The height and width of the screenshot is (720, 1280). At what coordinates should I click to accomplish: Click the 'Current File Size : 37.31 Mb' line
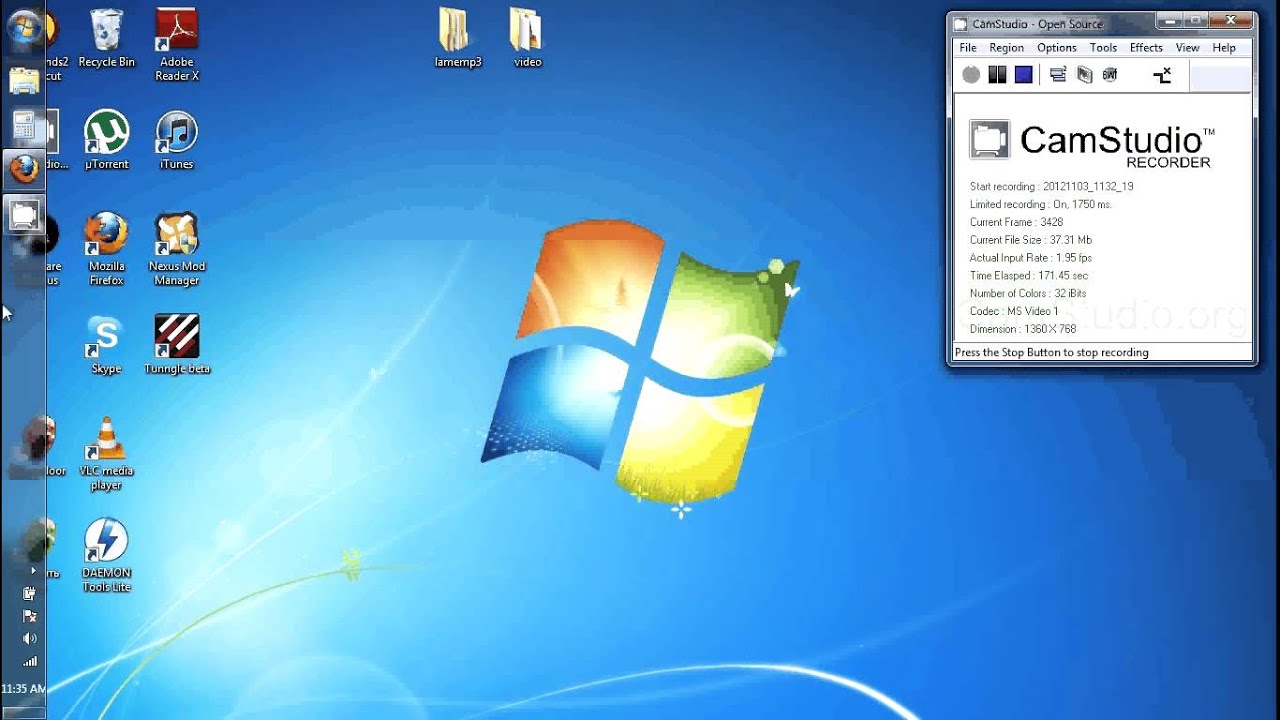[1030, 241]
